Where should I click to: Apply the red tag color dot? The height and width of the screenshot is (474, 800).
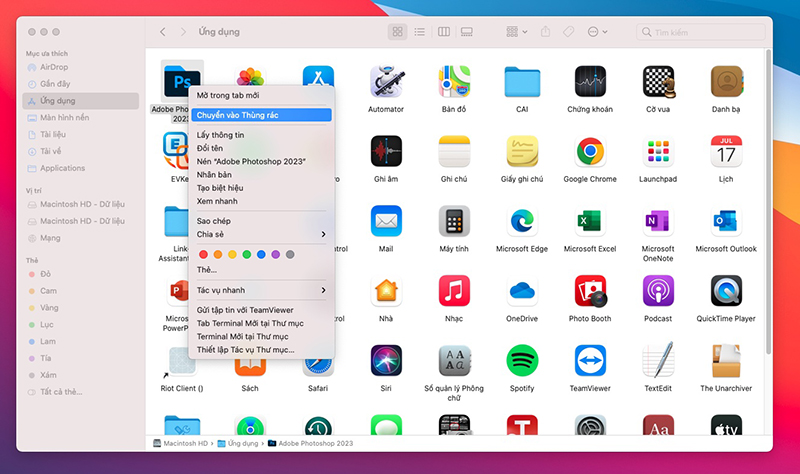[203, 254]
